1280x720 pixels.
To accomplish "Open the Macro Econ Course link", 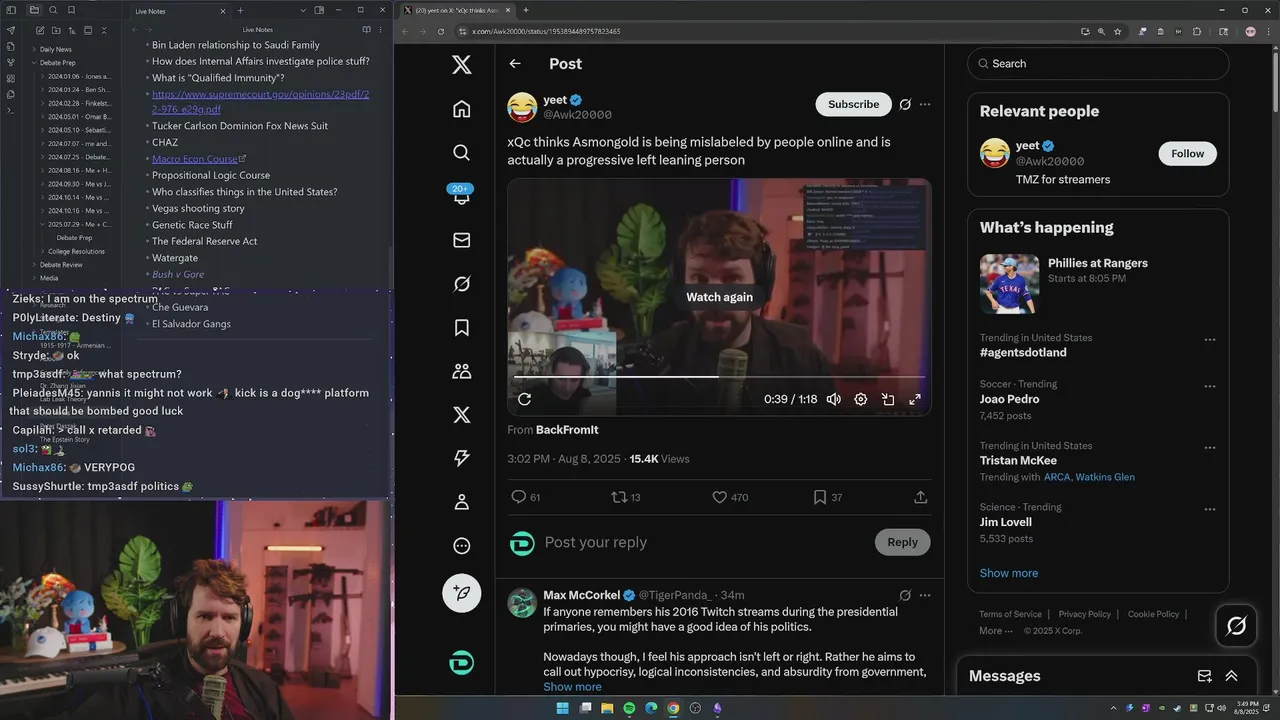I will [198, 159].
